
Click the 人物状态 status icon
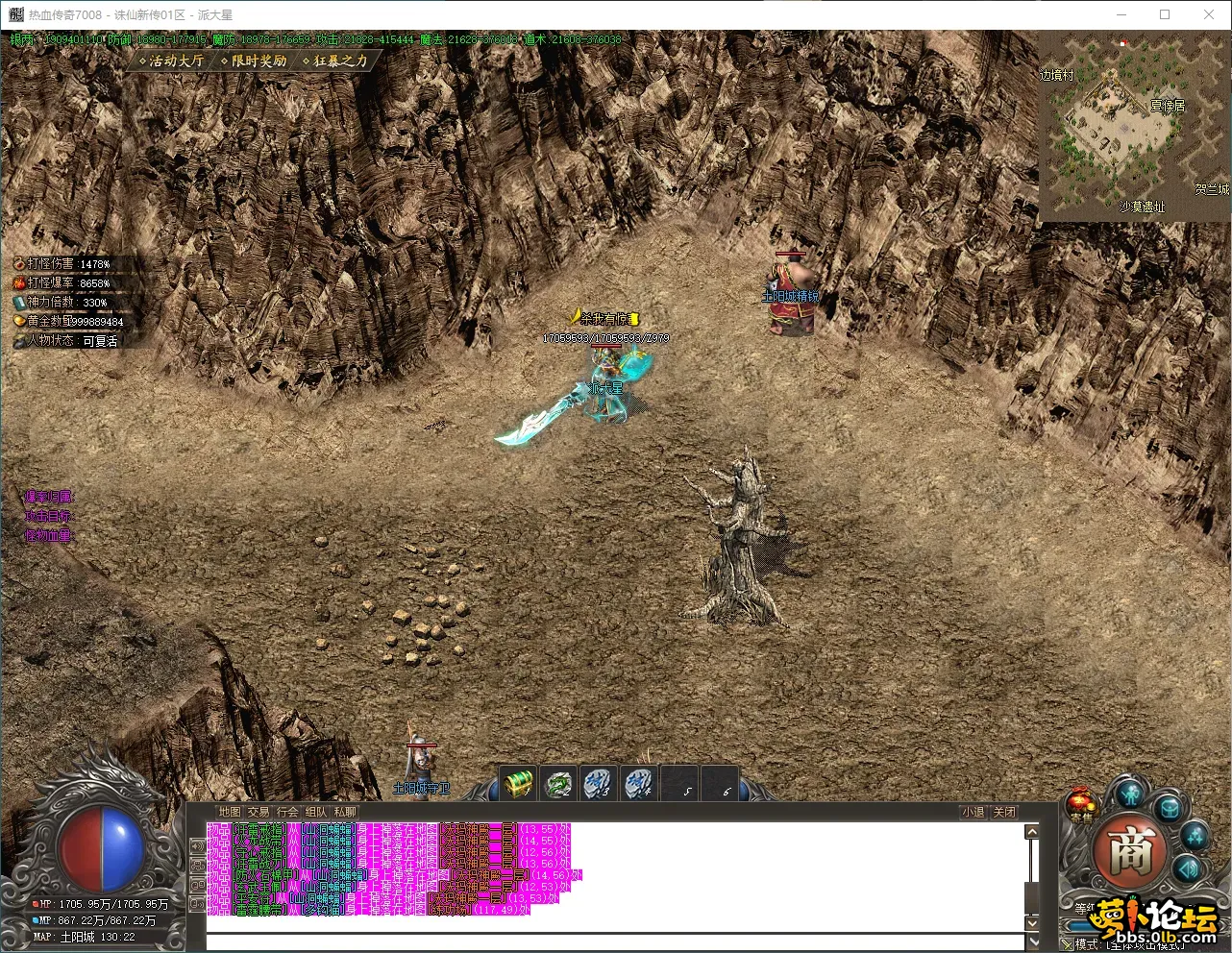click(19, 340)
